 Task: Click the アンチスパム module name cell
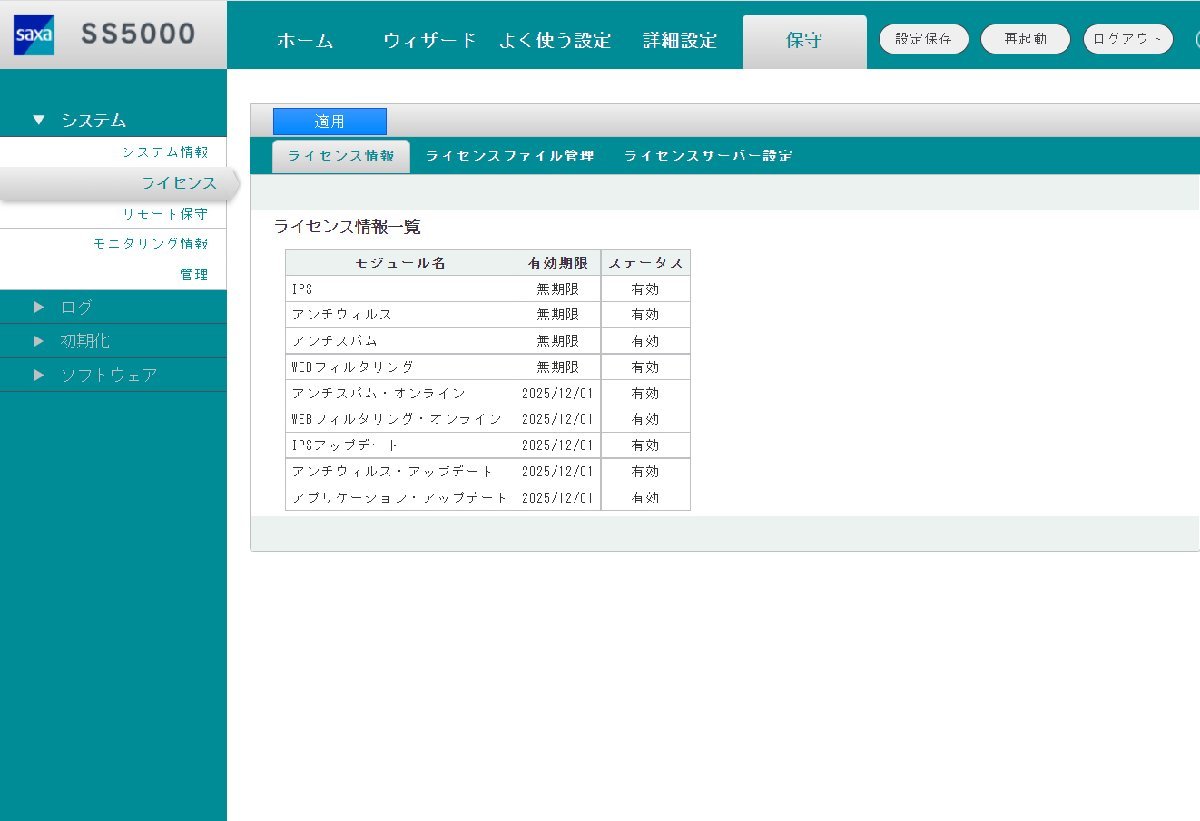click(335, 341)
